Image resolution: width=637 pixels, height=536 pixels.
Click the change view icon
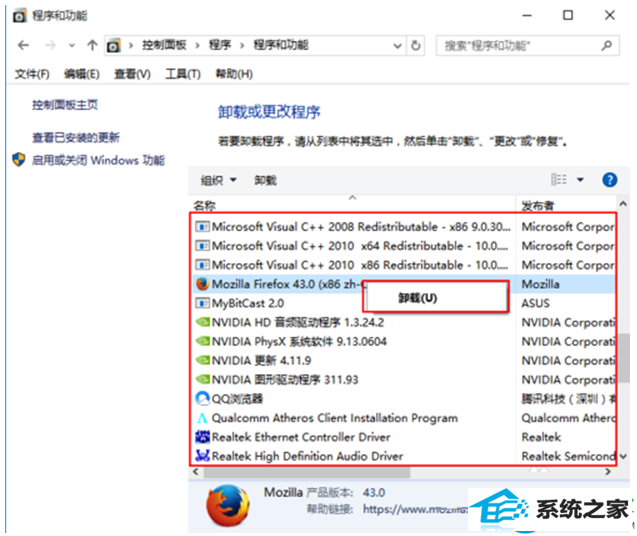click(x=559, y=179)
